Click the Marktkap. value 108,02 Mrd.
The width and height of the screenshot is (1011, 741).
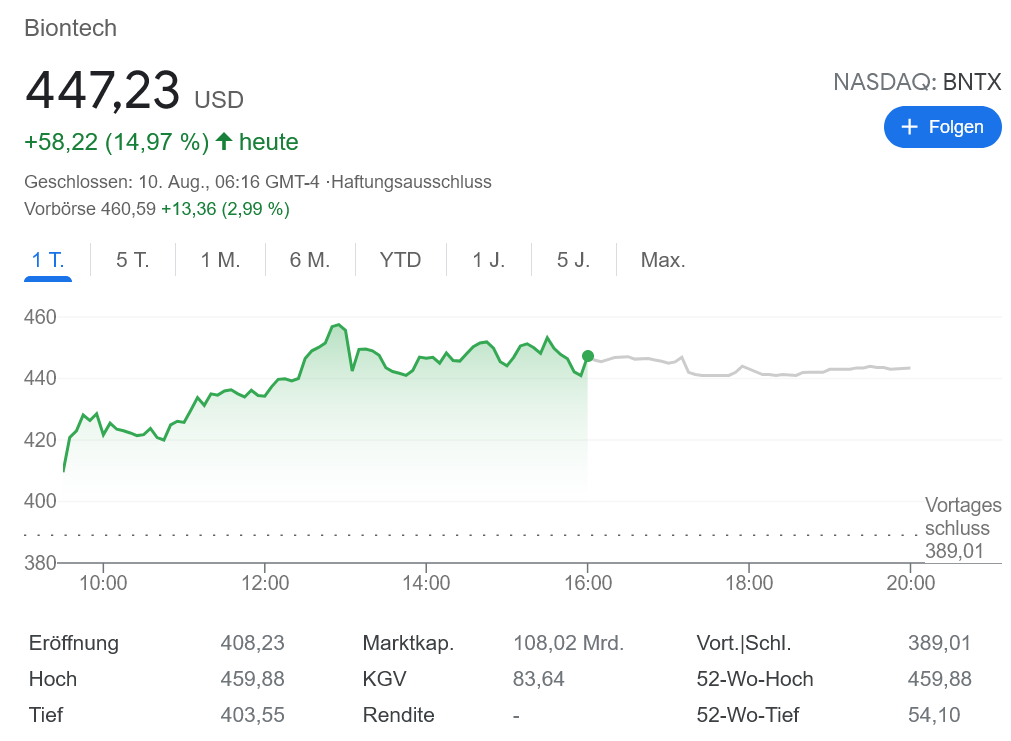[x=568, y=643]
